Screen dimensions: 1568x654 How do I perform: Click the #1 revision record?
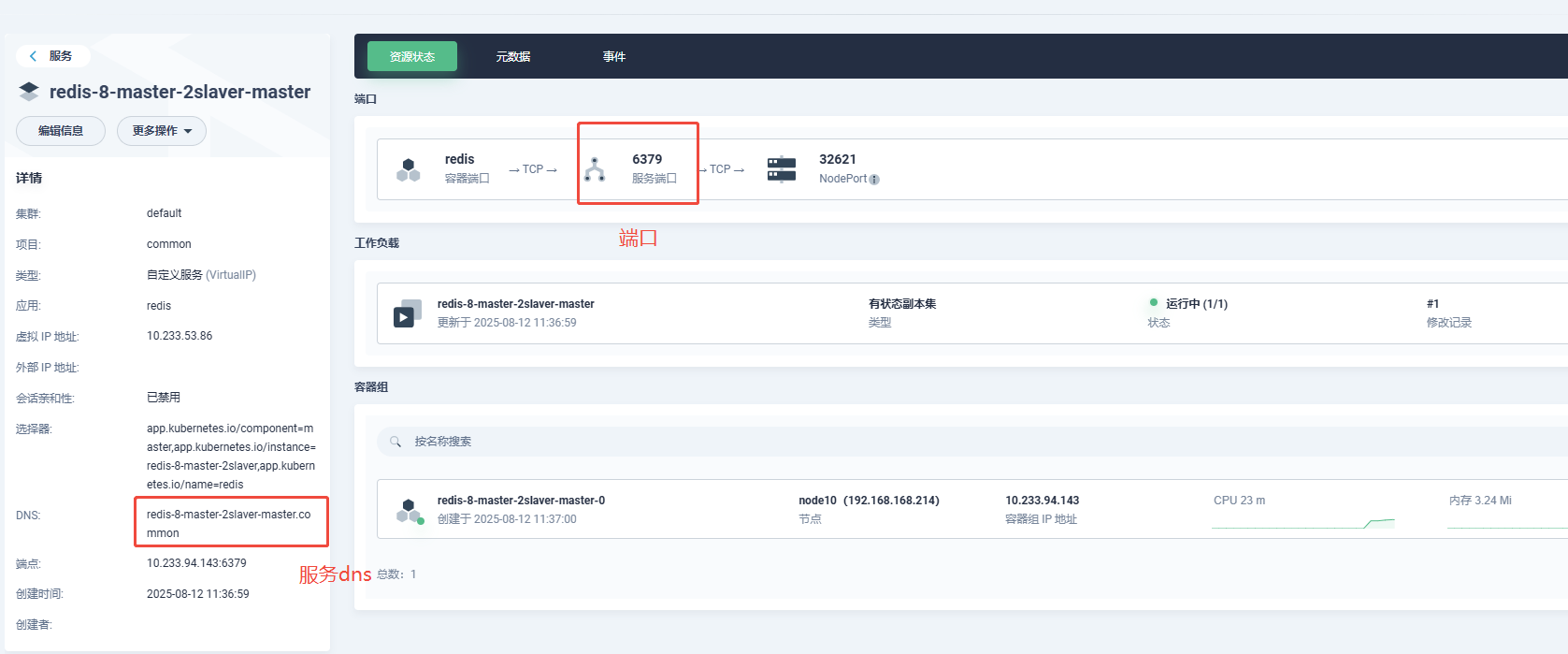pos(1432,304)
